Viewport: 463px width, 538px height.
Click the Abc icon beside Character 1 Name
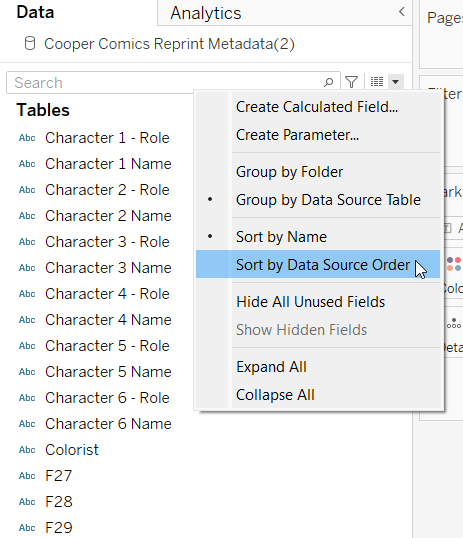click(x=27, y=164)
